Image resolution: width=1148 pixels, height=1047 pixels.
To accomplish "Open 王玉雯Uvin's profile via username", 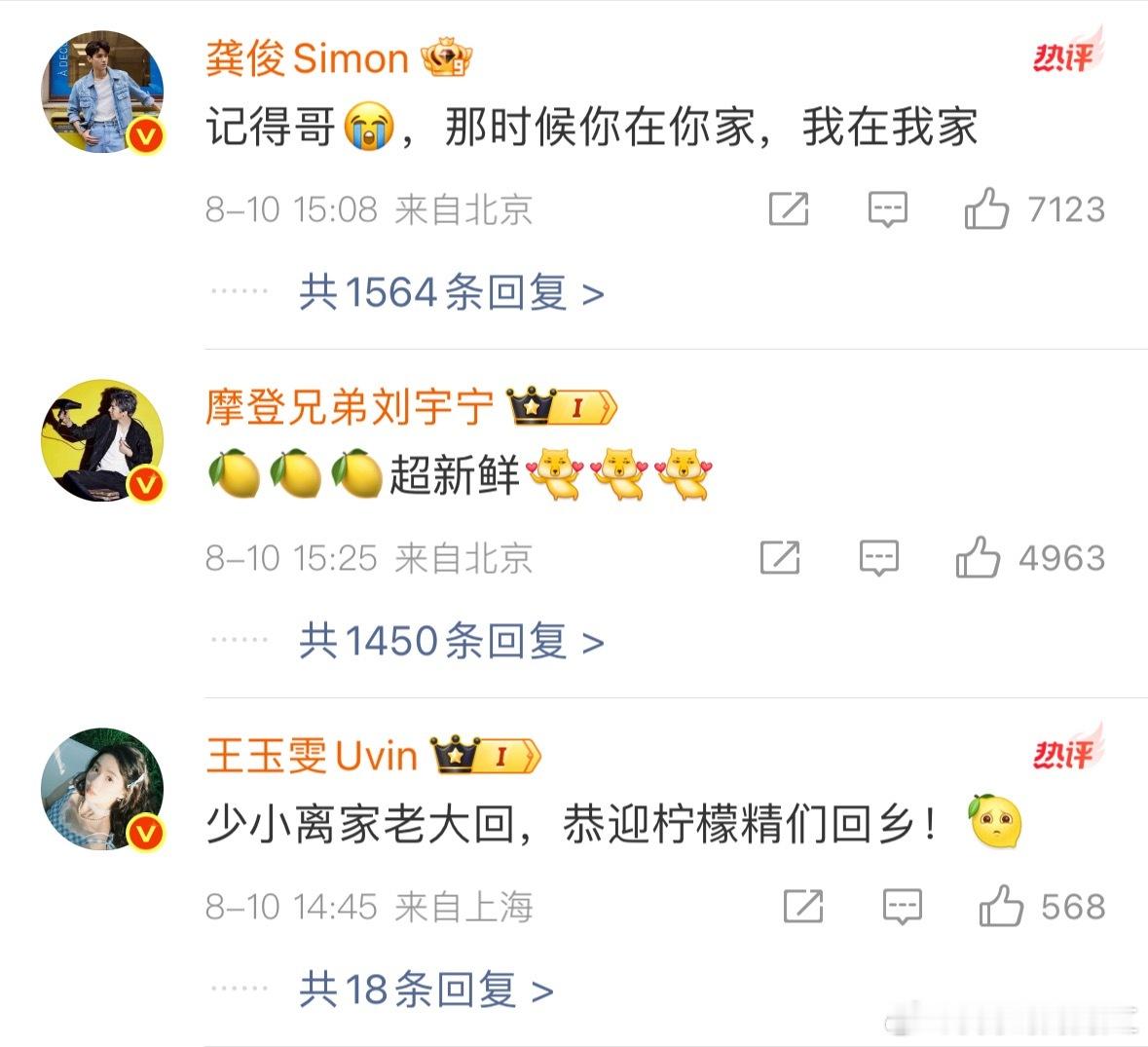I will (x=312, y=755).
